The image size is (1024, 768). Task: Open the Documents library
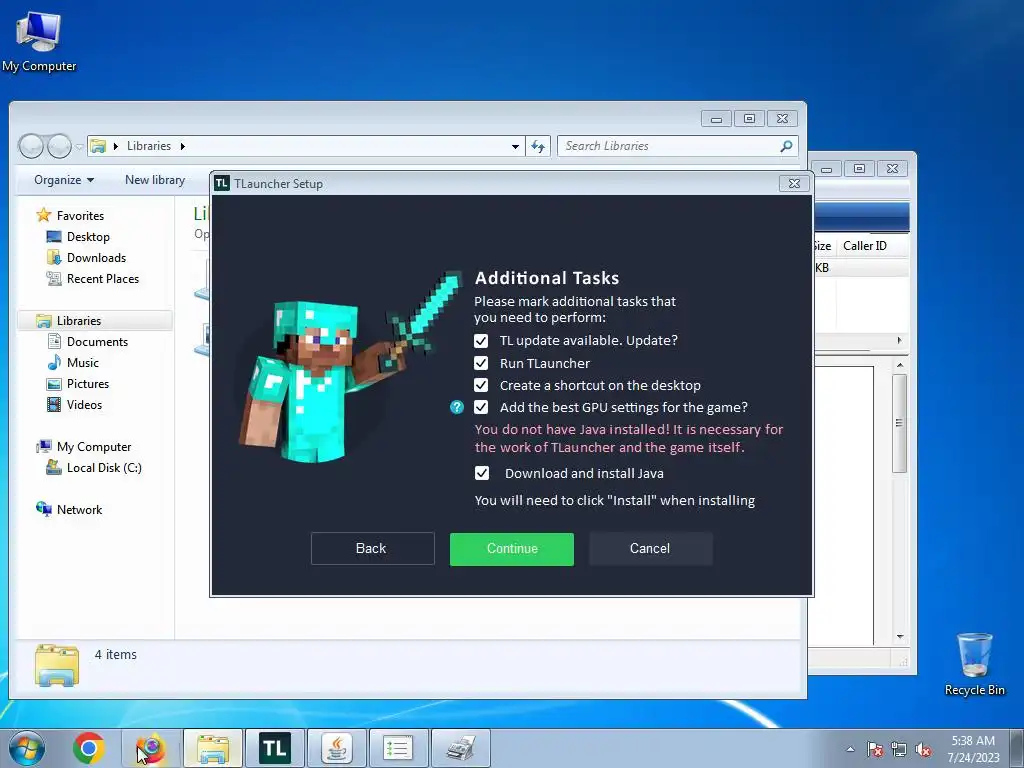97,342
